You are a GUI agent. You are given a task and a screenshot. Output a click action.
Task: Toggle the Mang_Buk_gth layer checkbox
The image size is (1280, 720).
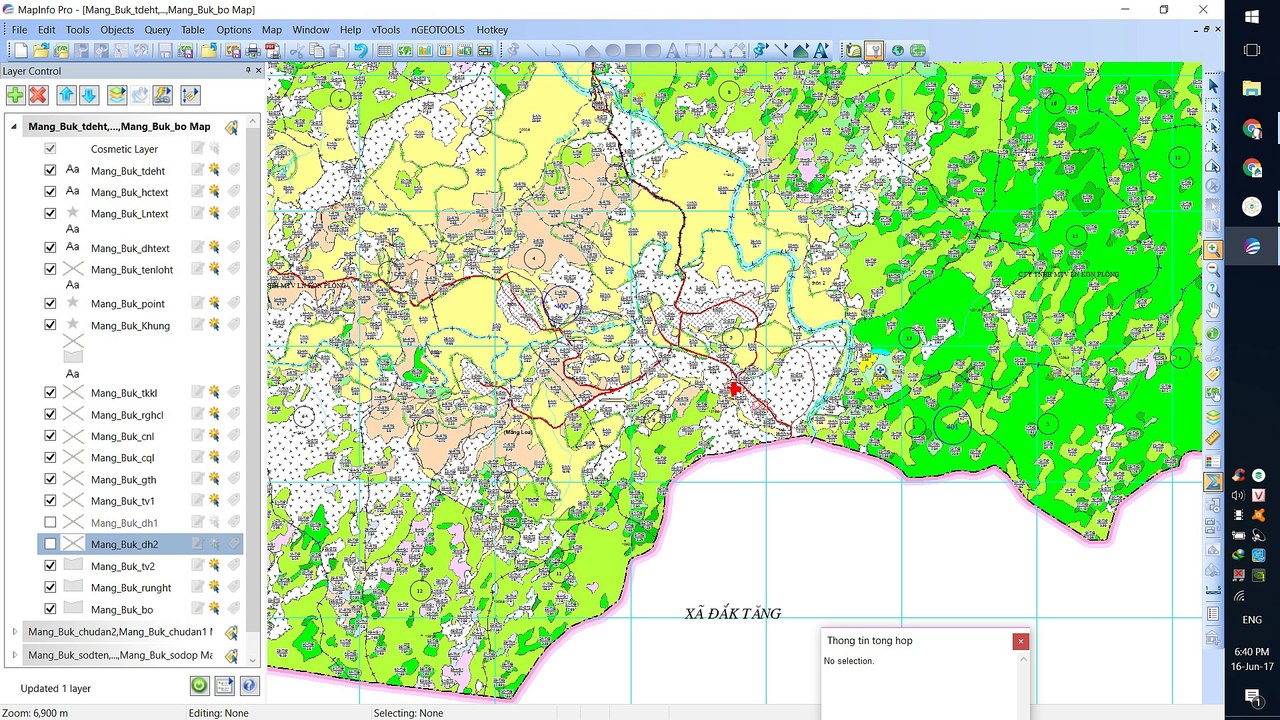50,479
